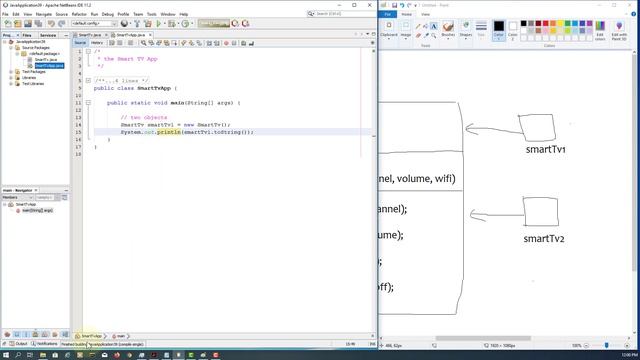
Task: Click the NetBeans Redo icon
Action: (61, 24)
